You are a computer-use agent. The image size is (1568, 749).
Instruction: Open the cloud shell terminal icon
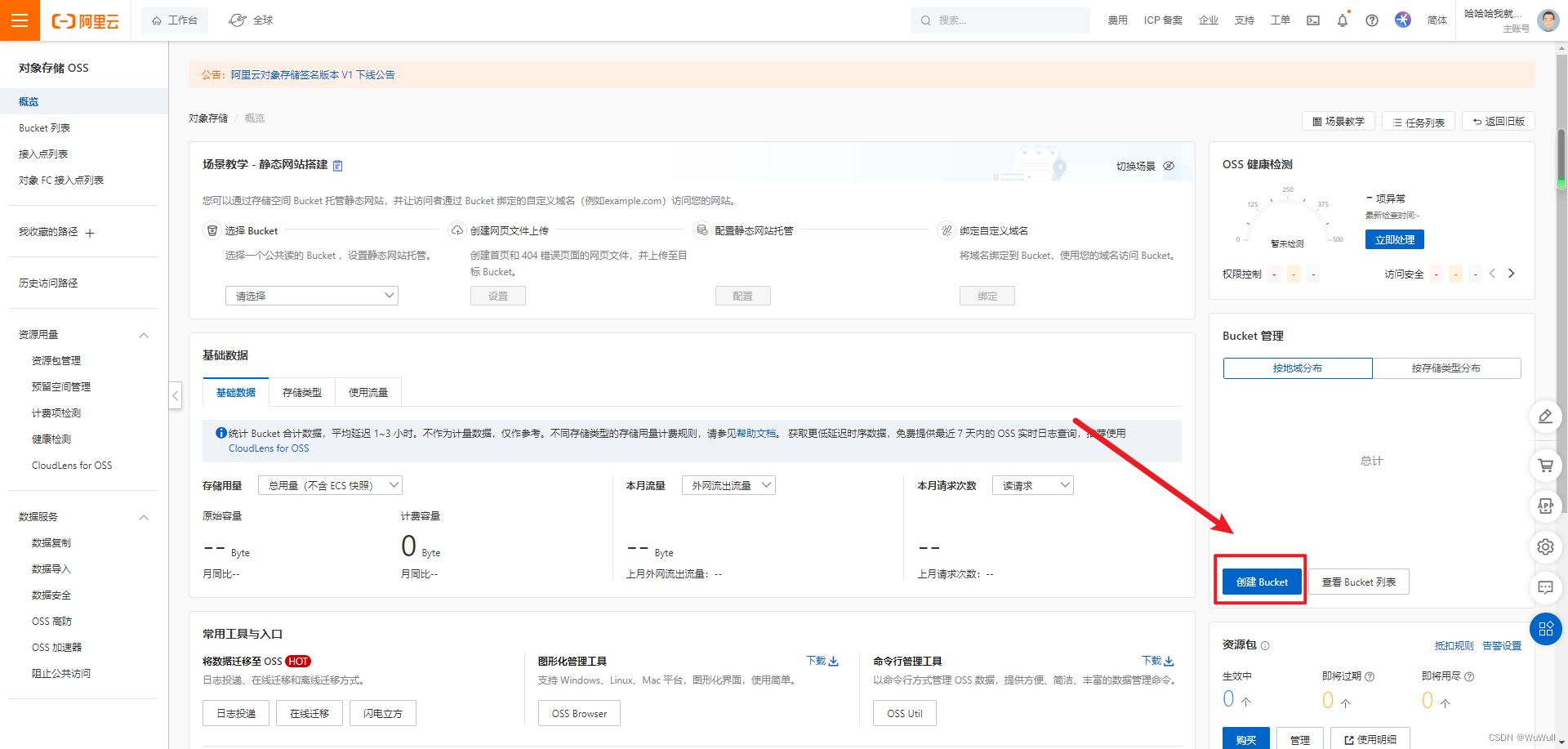[x=1313, y=20]
